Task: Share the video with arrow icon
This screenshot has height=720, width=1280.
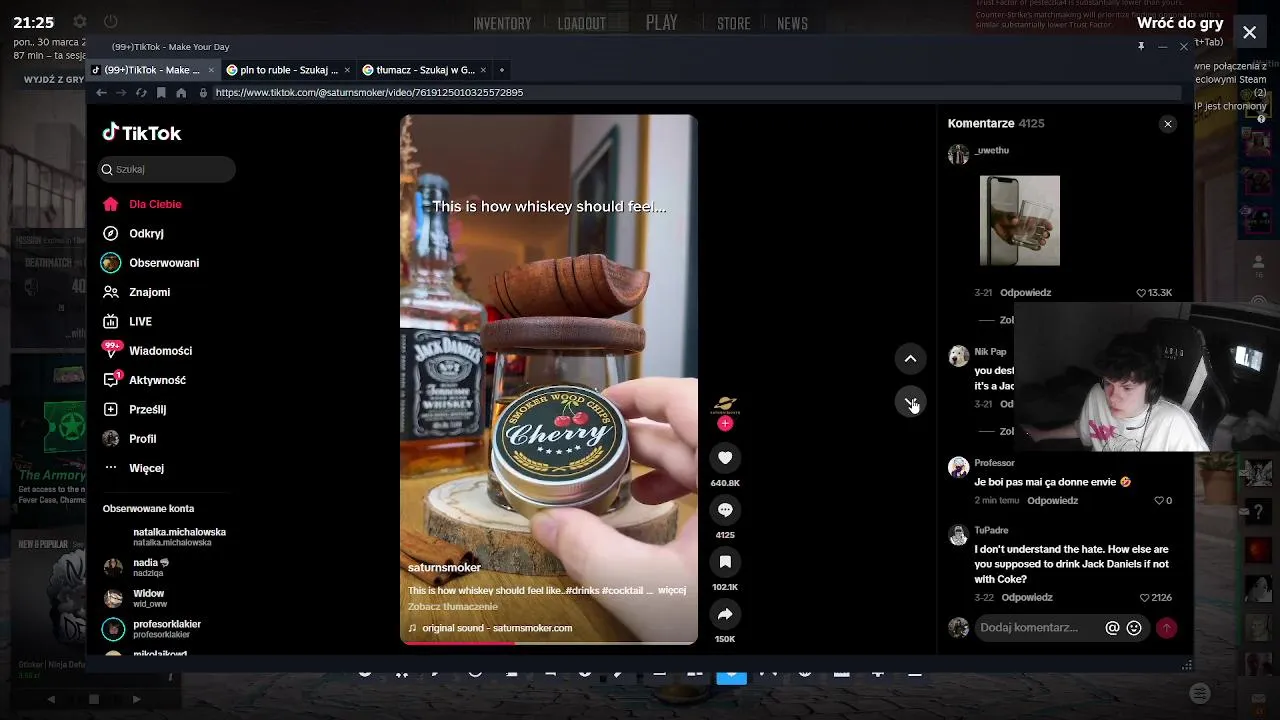Action: point(725,614)
